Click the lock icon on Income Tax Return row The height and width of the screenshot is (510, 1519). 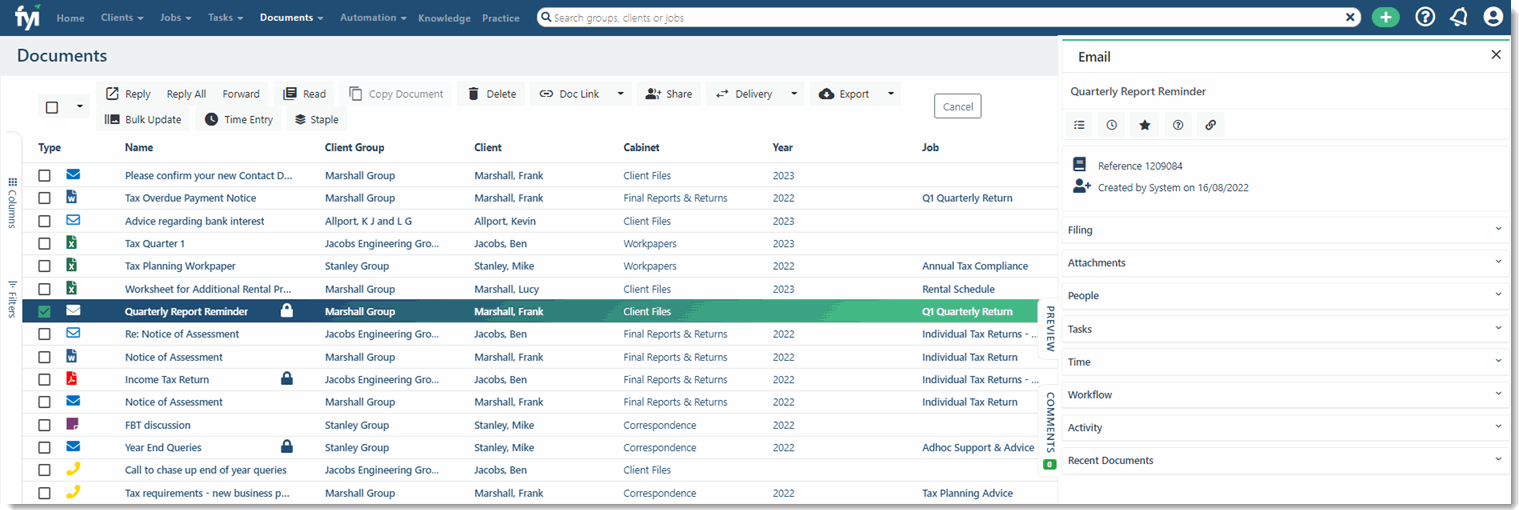coord(287,379)
